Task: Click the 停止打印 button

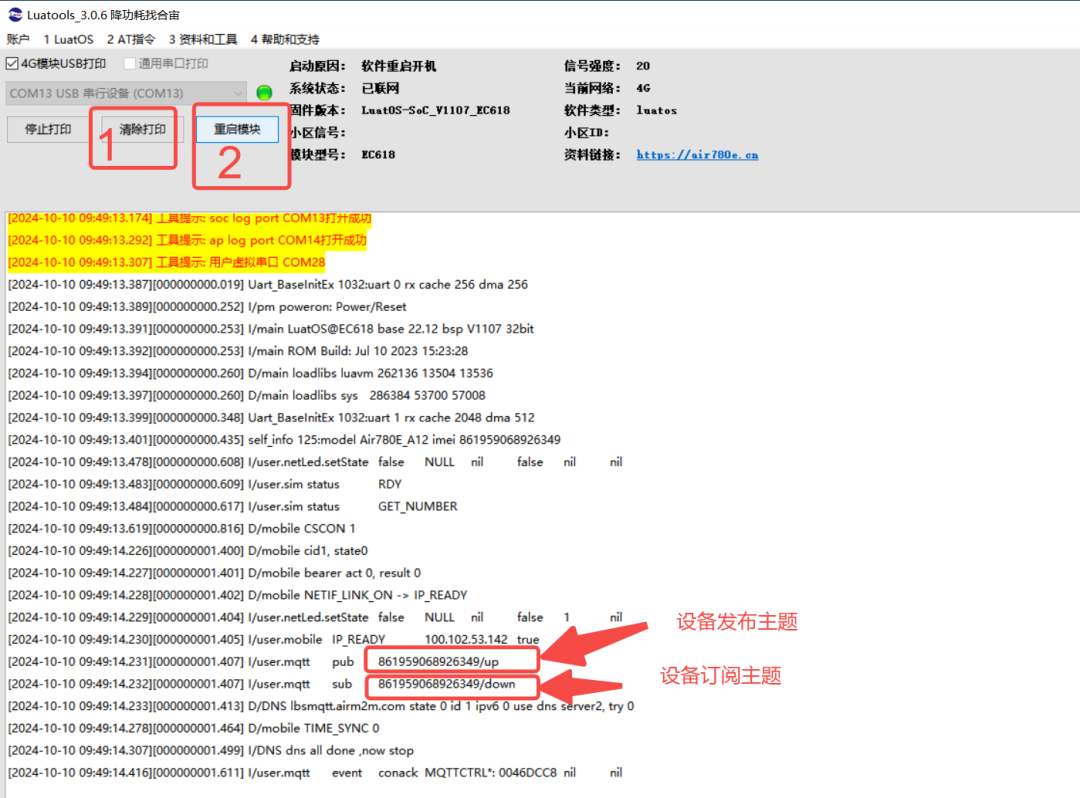Action: 48,129
